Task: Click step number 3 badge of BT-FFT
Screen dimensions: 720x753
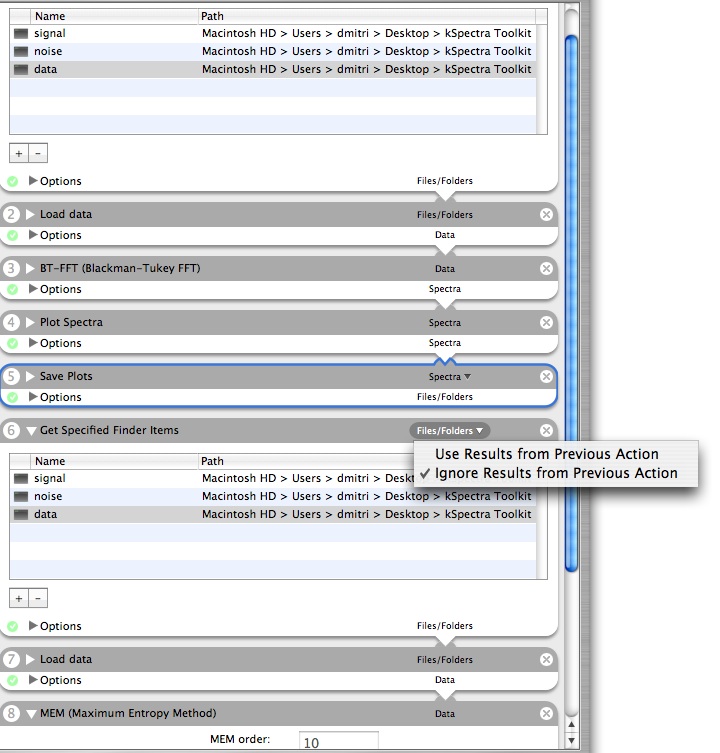Action: (x=11, y=268)
